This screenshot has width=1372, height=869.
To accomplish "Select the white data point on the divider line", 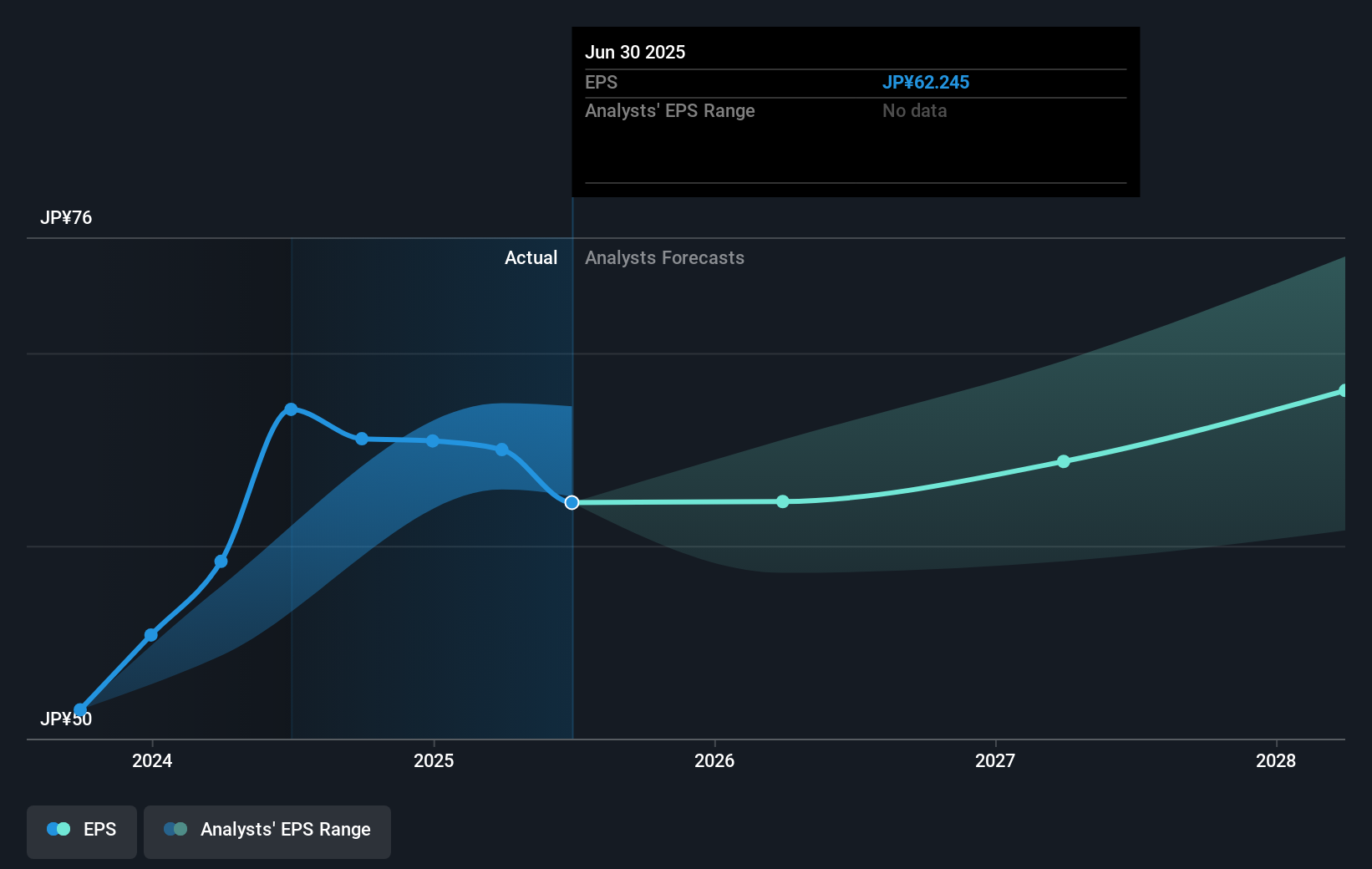I will pyautogui.click(x=572, y=502).
